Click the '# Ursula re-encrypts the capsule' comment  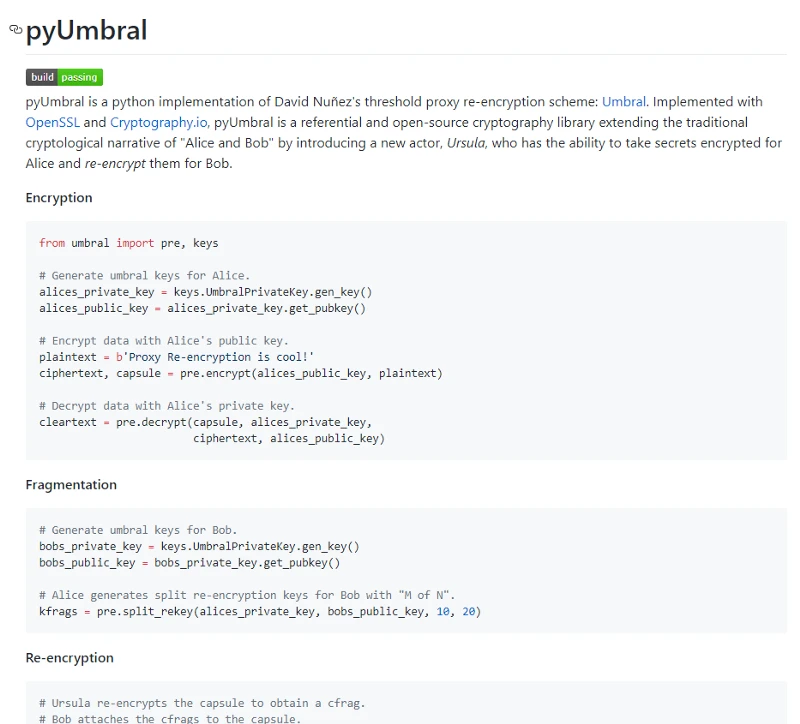(202, 704)
